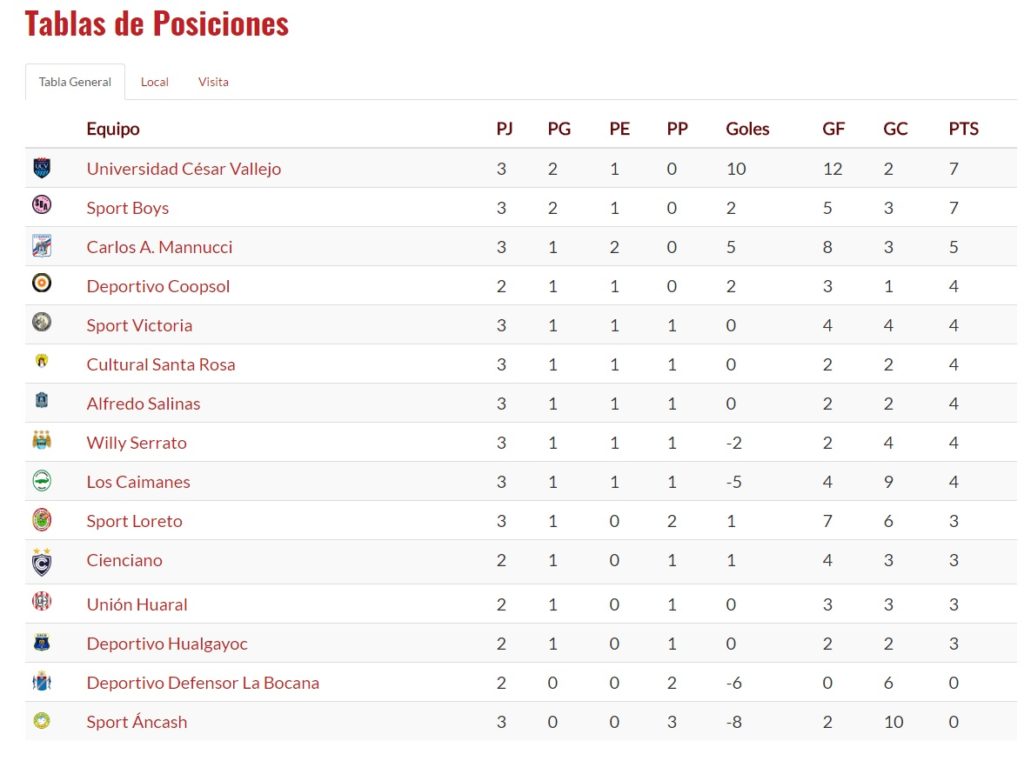
Task: Click the Unión Huaral team crest
Action: (x=42, y=602)
